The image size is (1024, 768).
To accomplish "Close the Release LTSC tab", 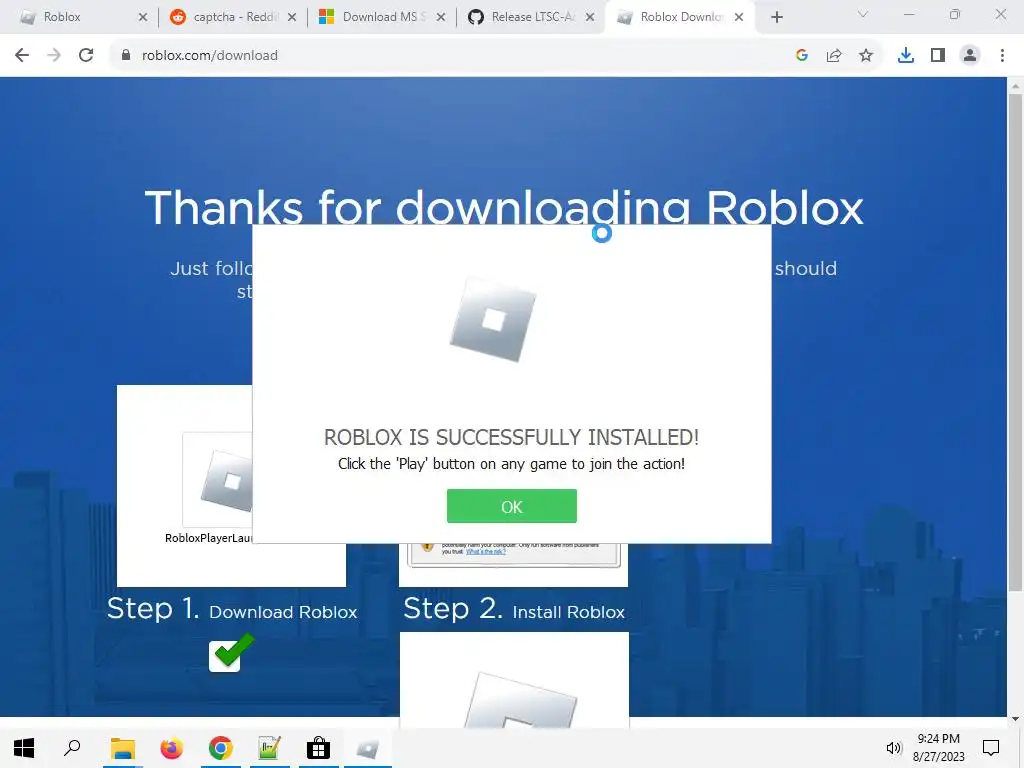I will tap(590, 17).
